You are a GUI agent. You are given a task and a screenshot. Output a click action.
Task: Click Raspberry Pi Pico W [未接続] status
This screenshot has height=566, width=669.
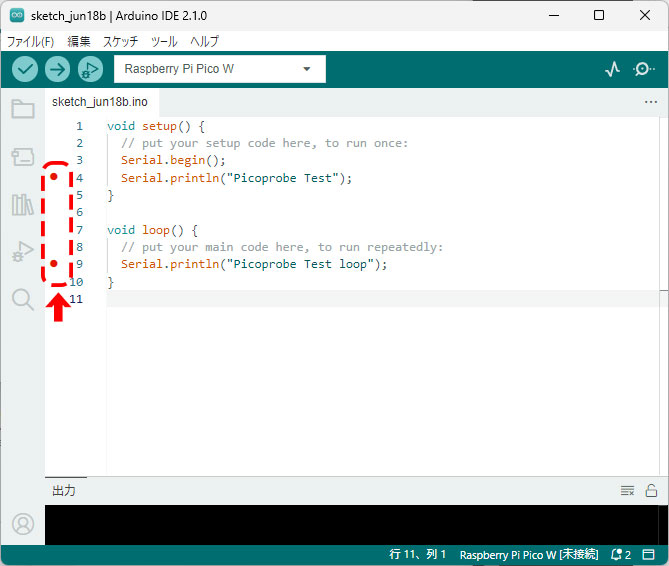pos(529,554)
